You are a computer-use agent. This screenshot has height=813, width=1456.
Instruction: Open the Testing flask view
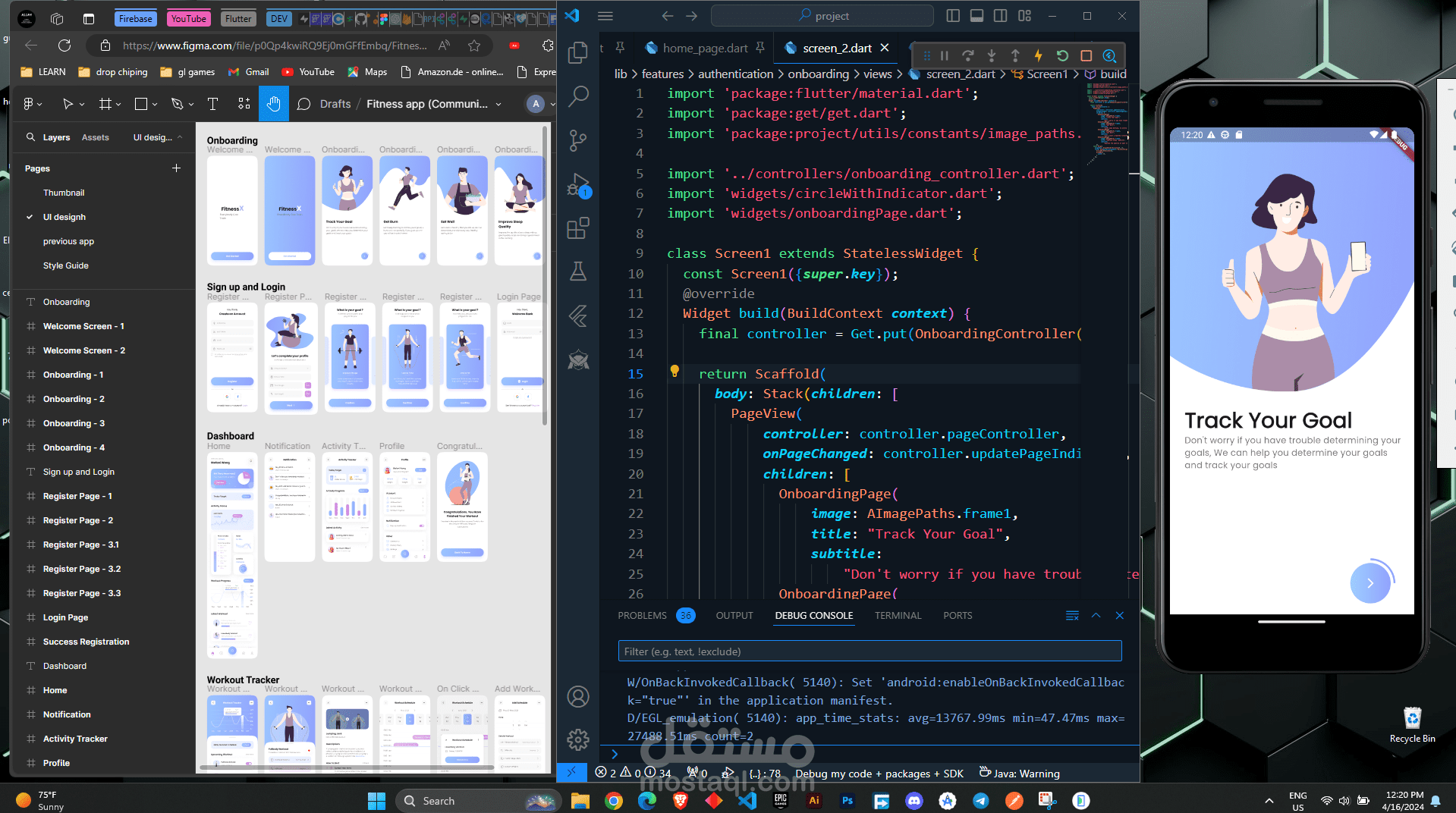578,272
